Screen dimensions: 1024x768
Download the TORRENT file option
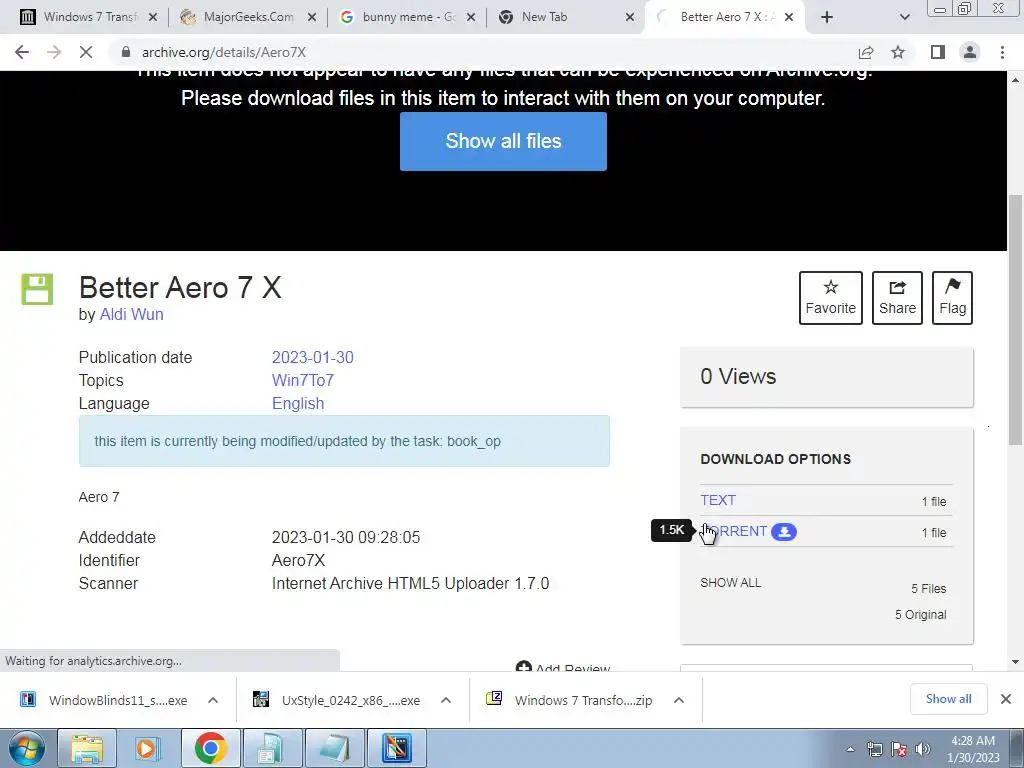[x=733, y=532]
